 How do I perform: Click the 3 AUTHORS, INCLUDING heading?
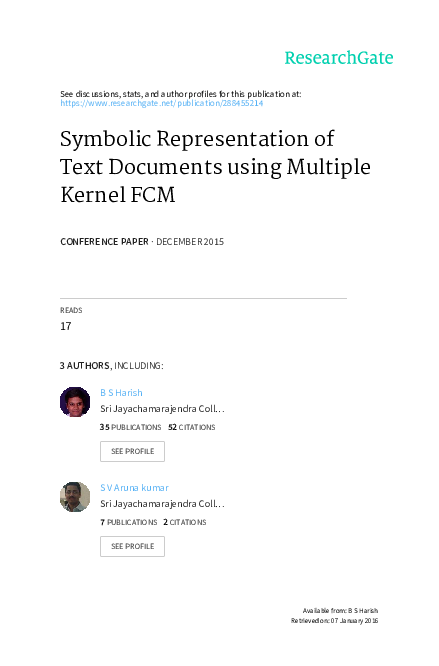(x=112, y=366)
